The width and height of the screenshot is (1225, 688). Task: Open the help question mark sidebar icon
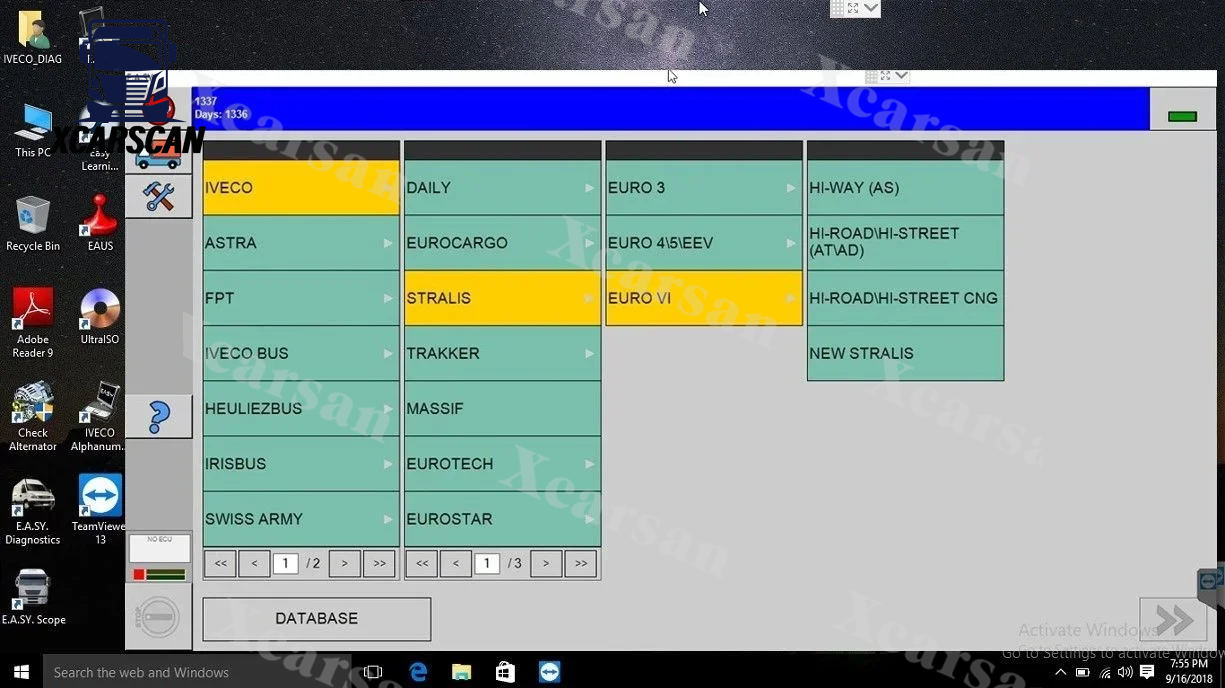(159, 416)
